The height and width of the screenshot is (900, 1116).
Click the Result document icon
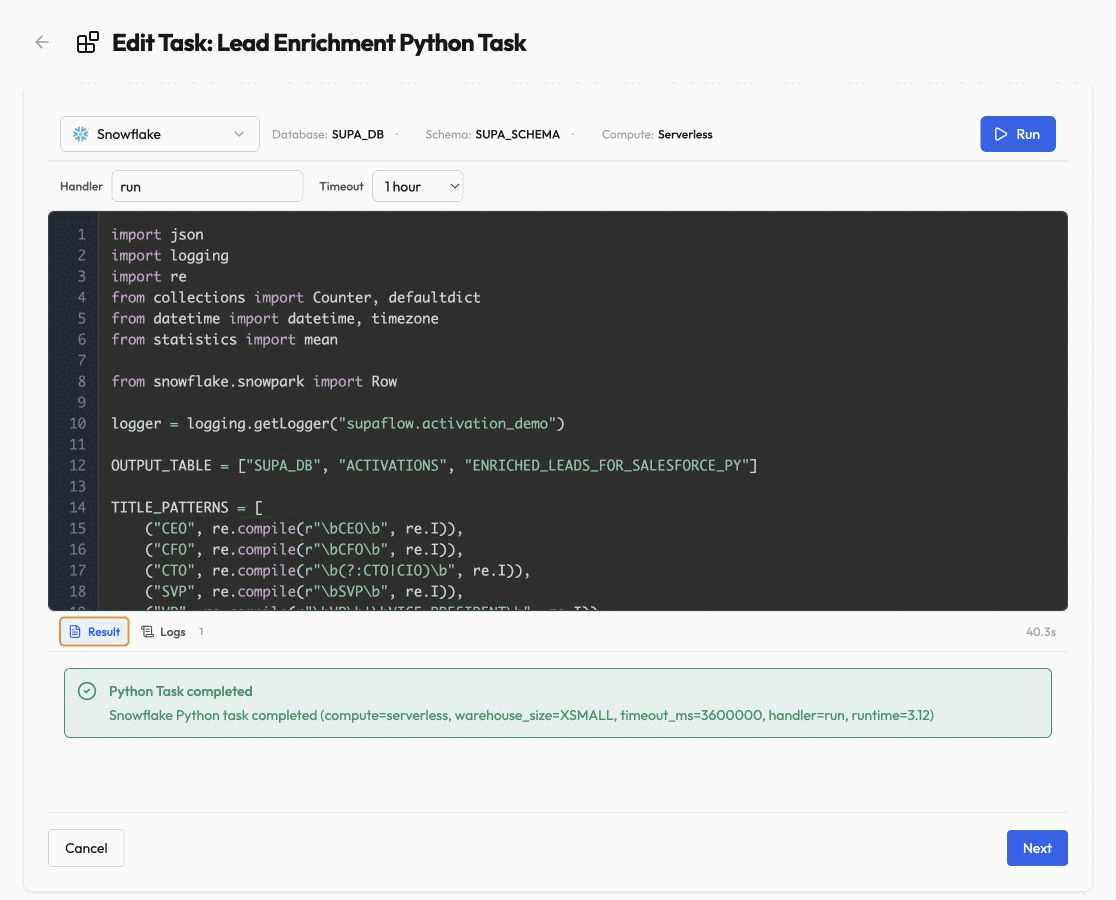[75, 632]
